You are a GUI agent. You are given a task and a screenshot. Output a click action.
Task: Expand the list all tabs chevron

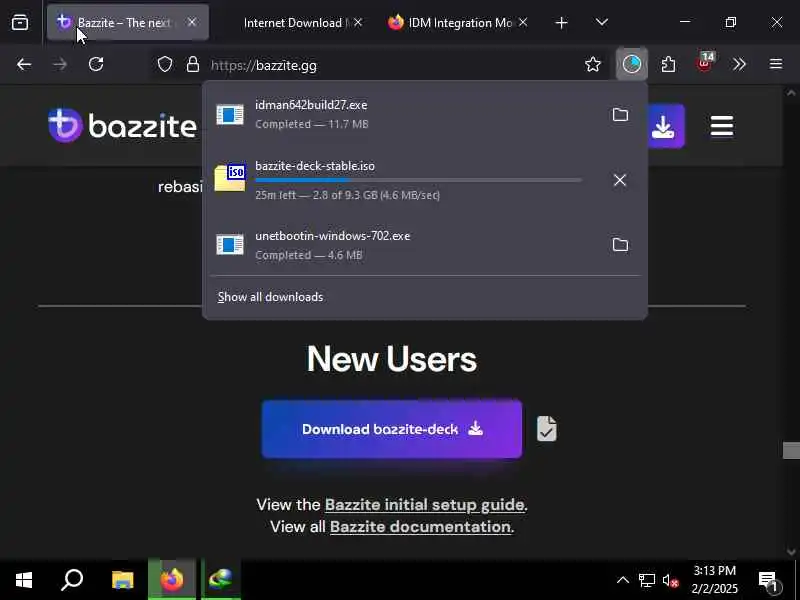[x=602, y=22]
